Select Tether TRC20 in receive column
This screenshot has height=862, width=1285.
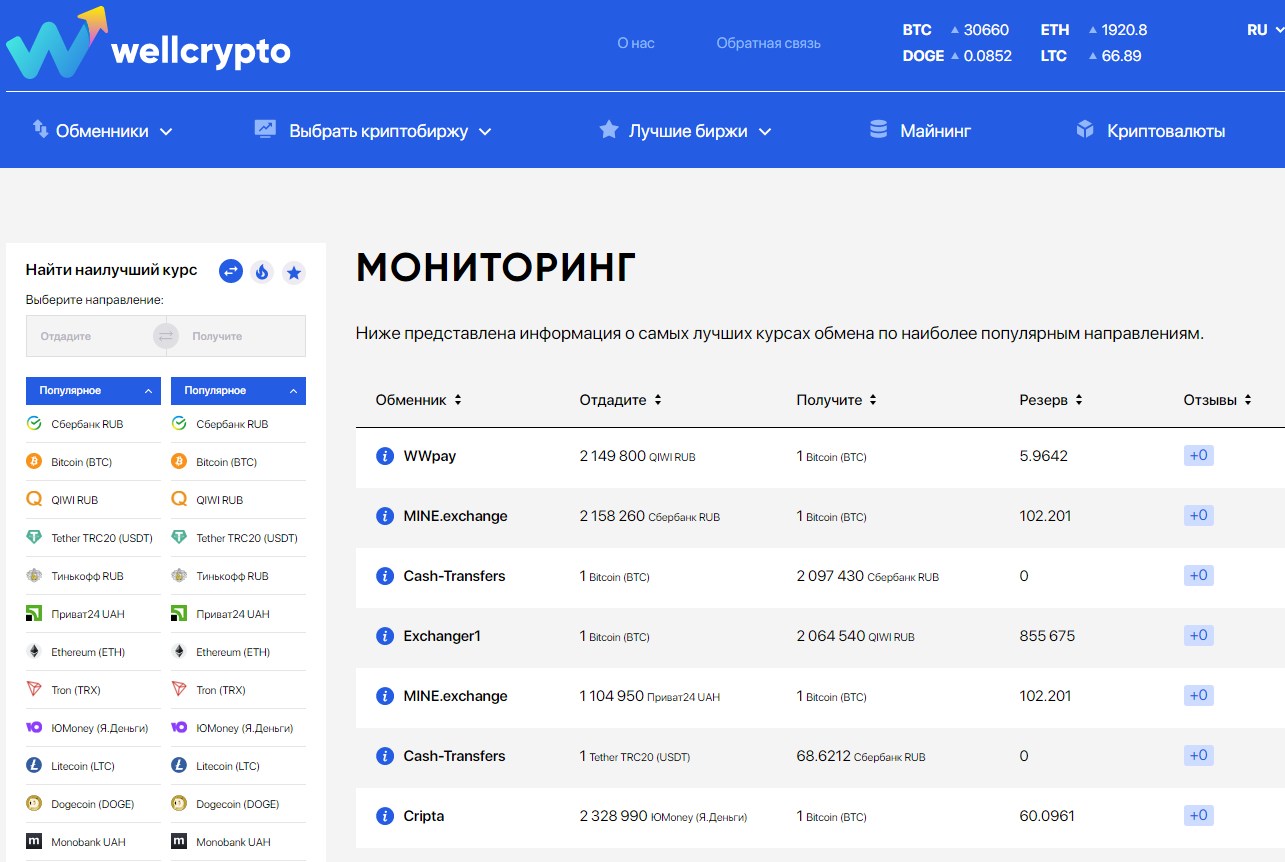(x=238, y=538)
